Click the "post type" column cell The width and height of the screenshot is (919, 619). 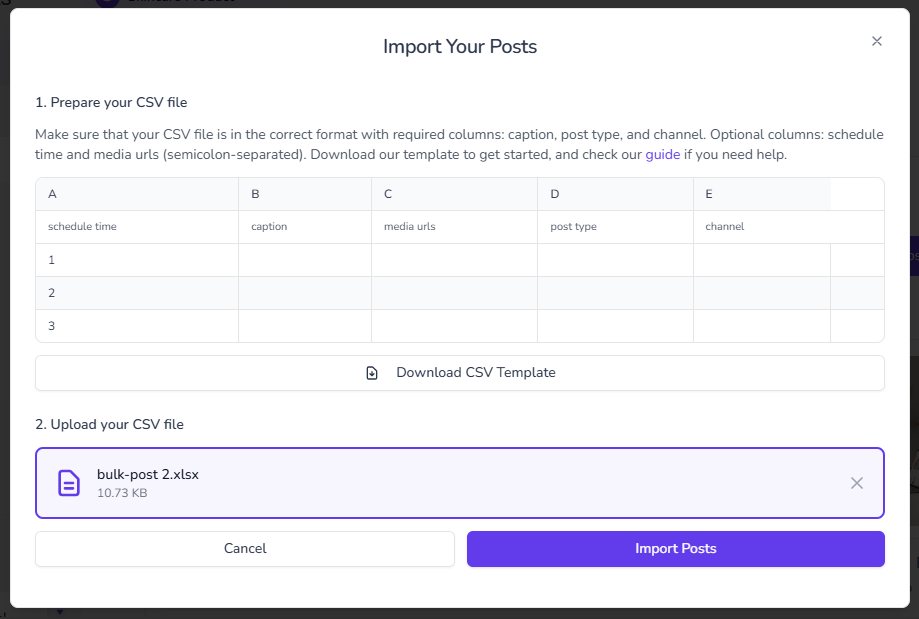point(615,227)
